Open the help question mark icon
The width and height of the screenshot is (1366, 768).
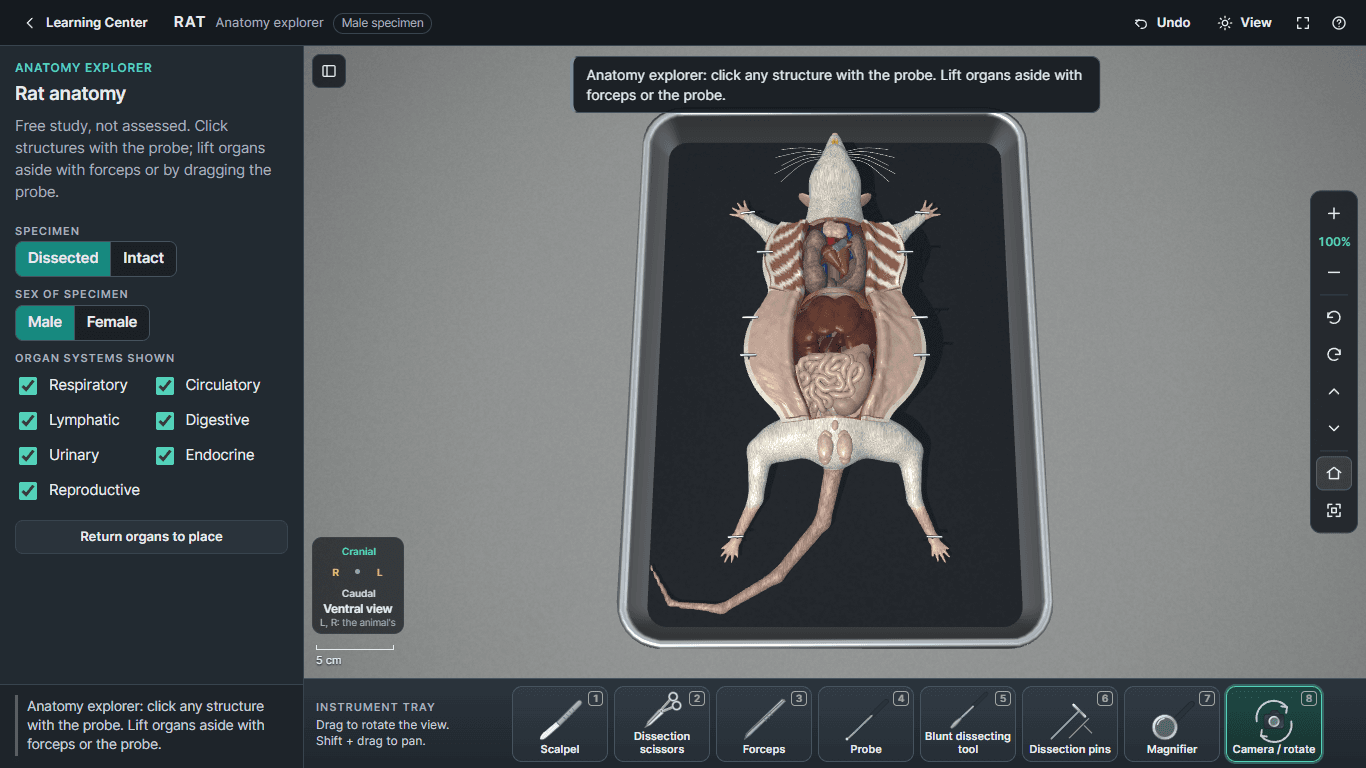click(x=1339, y=23)
